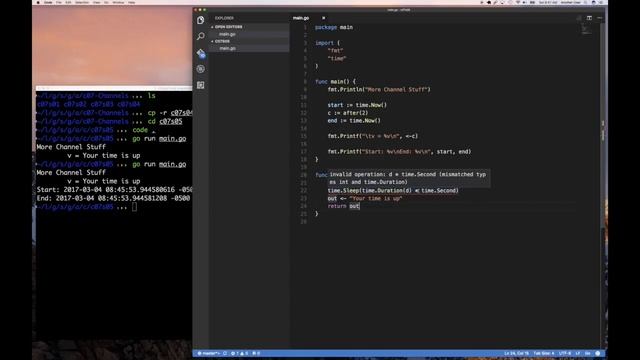This screenshot has height=360, width=640.
Task: Click the 'end := time.Now()' line
Action: point(353,120)
